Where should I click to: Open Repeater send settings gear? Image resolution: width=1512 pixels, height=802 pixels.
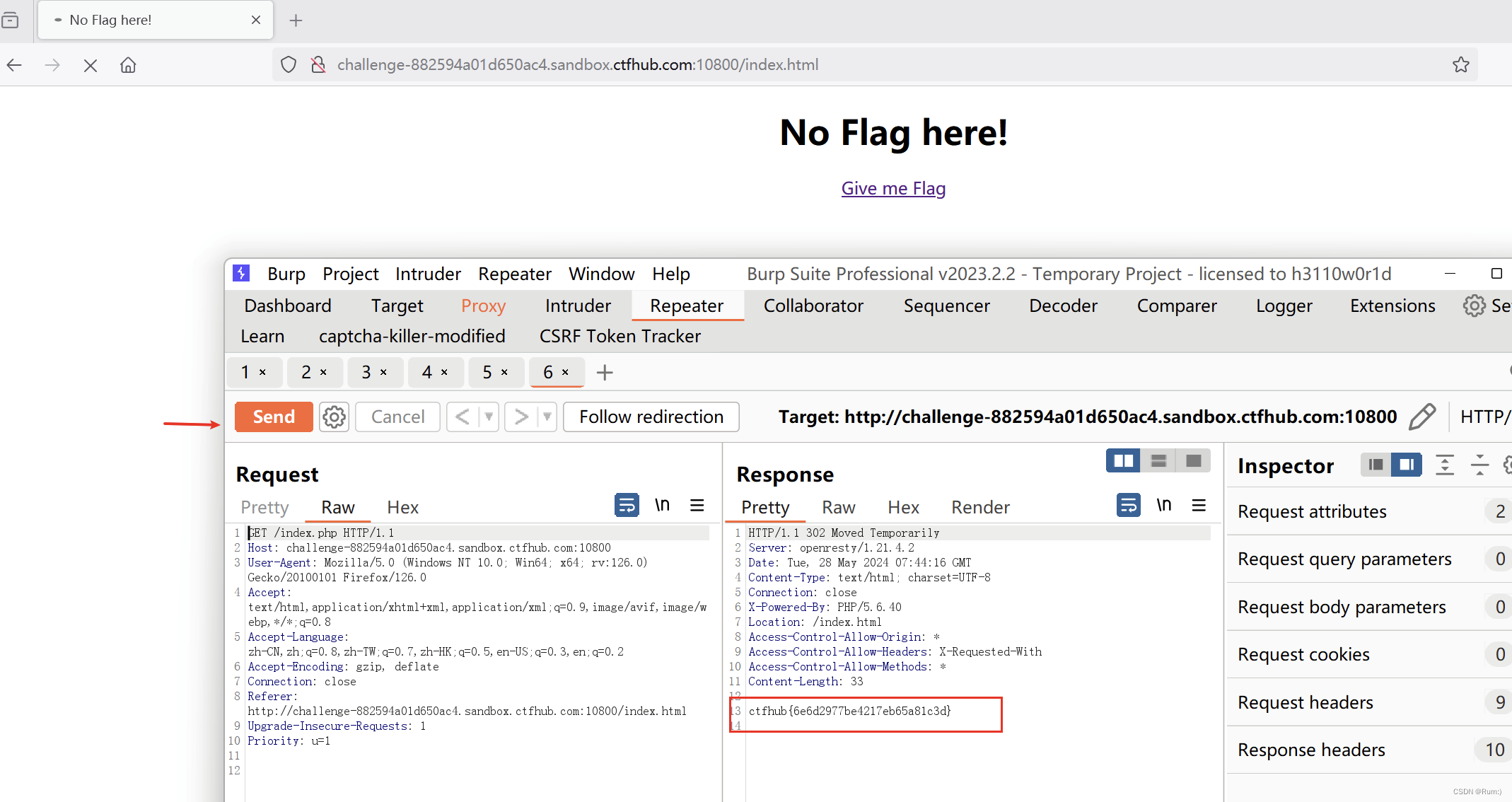point(334,417)
